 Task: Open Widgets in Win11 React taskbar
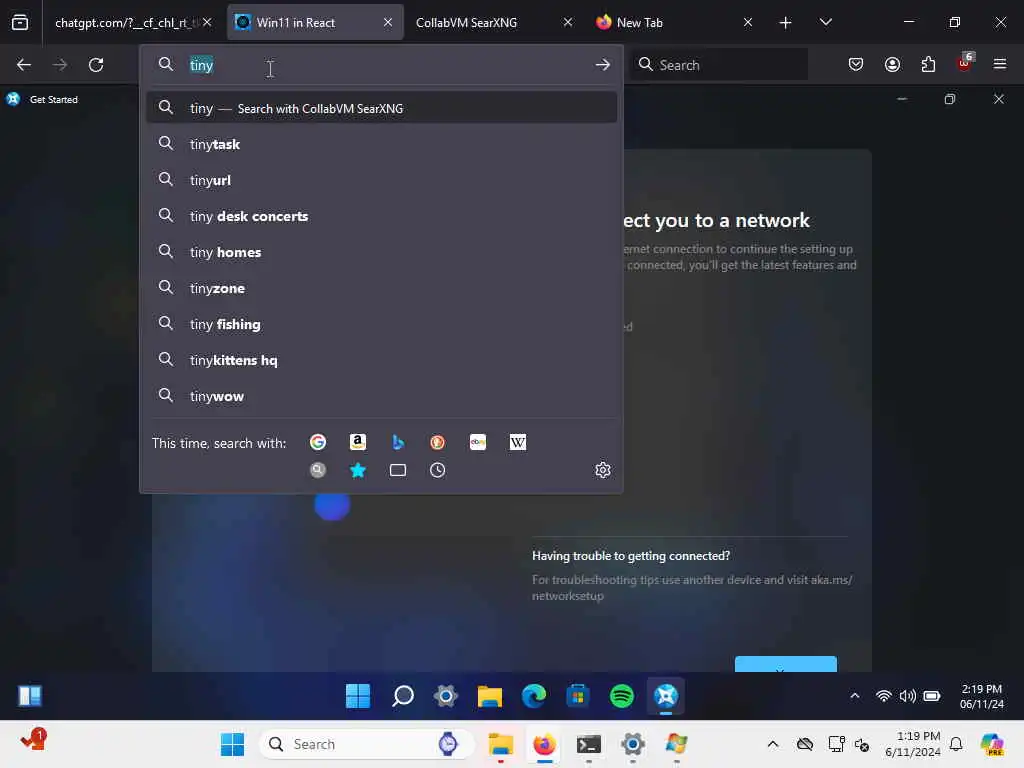[29, 696]
